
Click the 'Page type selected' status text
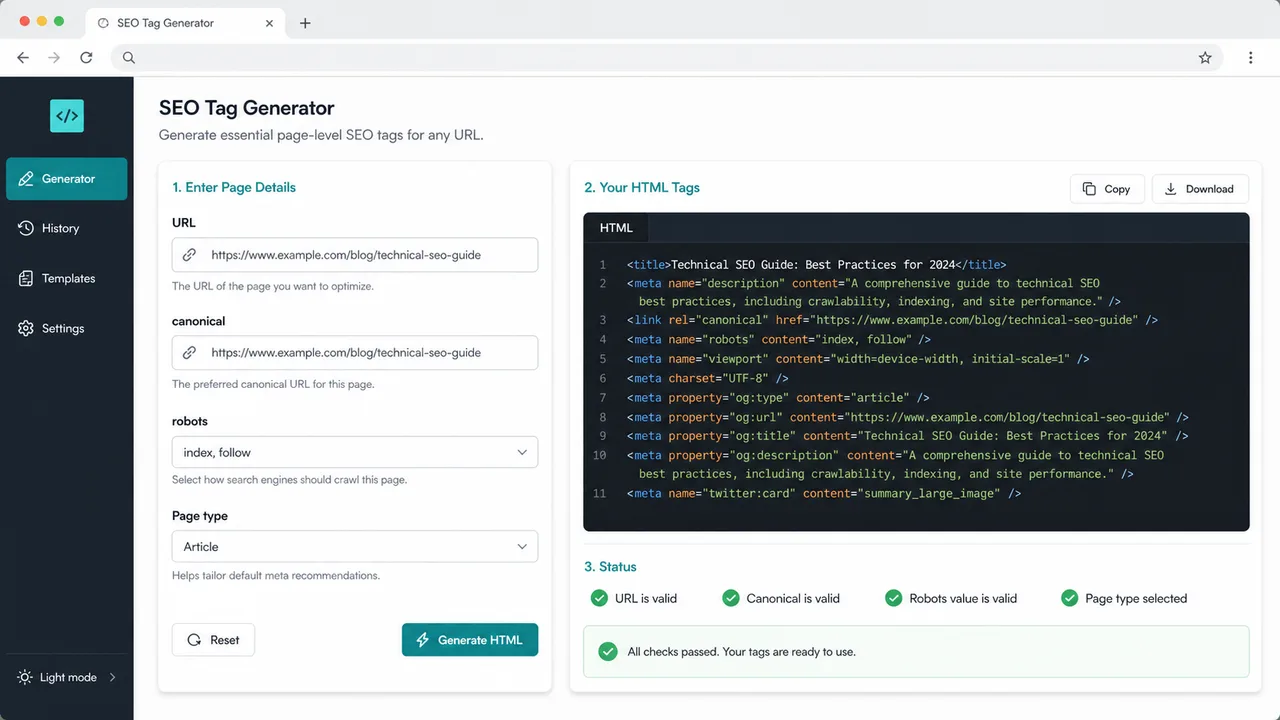pos(1136,599)
